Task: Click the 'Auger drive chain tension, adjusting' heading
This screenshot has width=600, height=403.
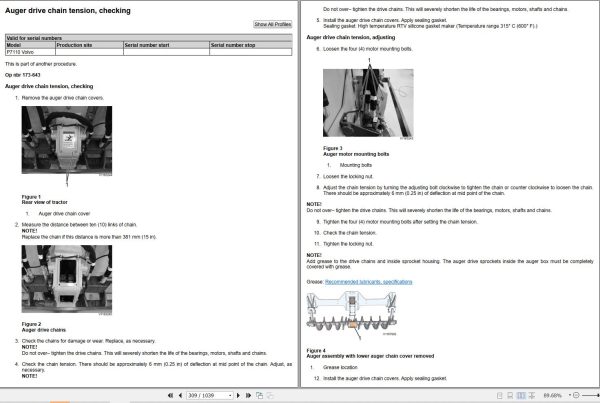Action: (351, 37)
